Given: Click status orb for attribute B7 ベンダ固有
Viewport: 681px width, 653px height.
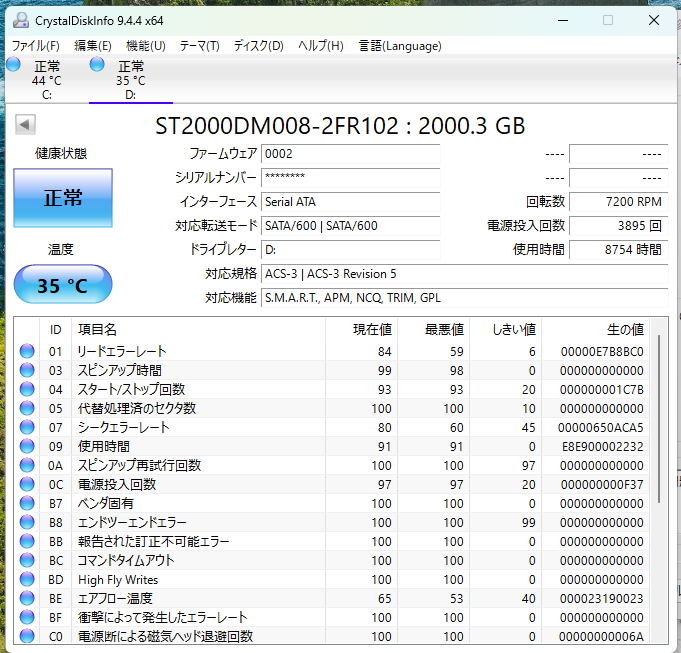Looking at the screenshot, I should (27, 503).
